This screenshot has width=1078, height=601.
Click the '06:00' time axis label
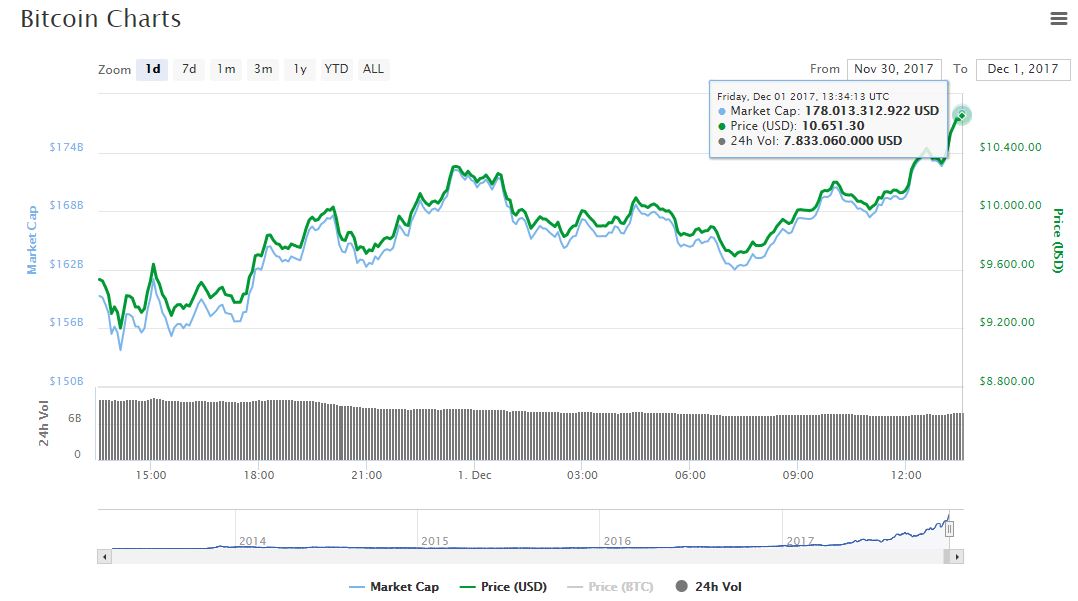click(690, 475)
